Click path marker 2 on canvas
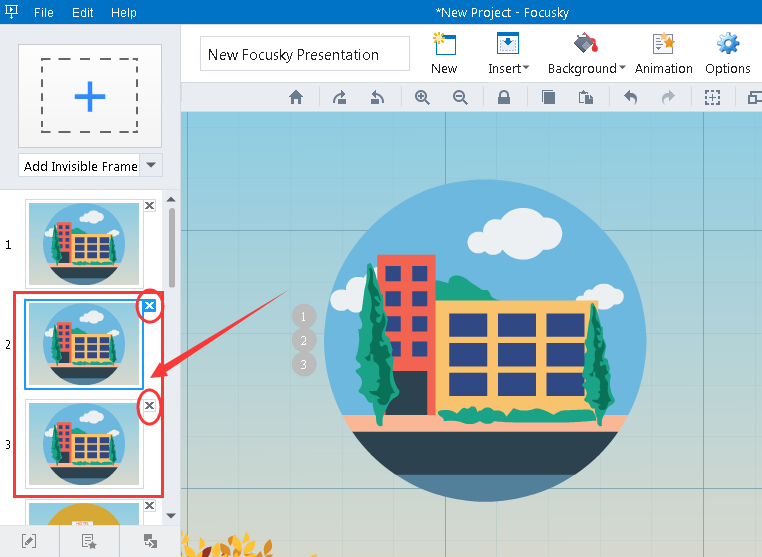The height and width of the screenshot is (557, 762). pyautogui.click(x=304, y=340)
